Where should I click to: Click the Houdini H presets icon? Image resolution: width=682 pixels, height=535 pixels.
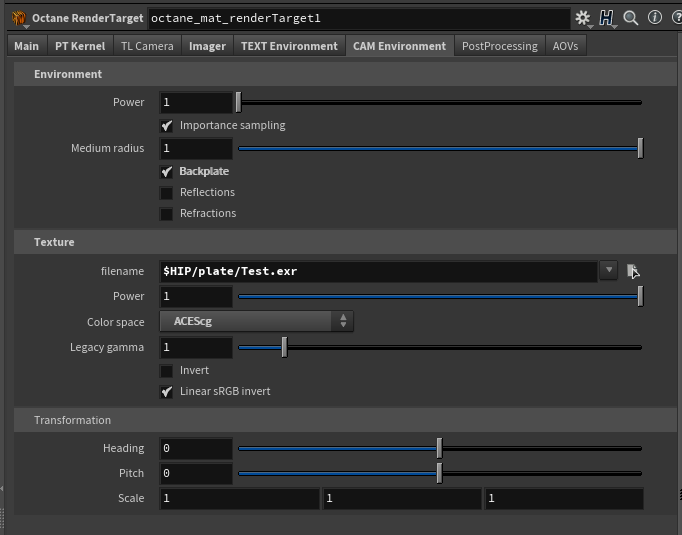click(x=607, y=18)
